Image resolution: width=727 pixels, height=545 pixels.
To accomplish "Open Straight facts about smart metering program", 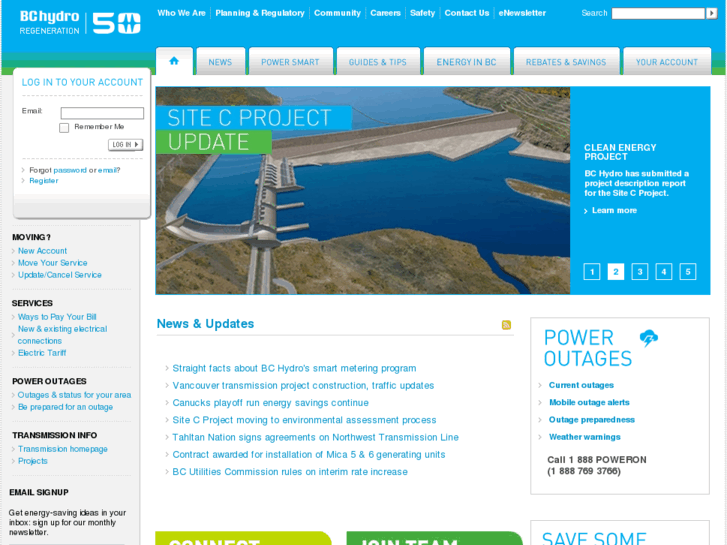I will [x=294, y=368].
